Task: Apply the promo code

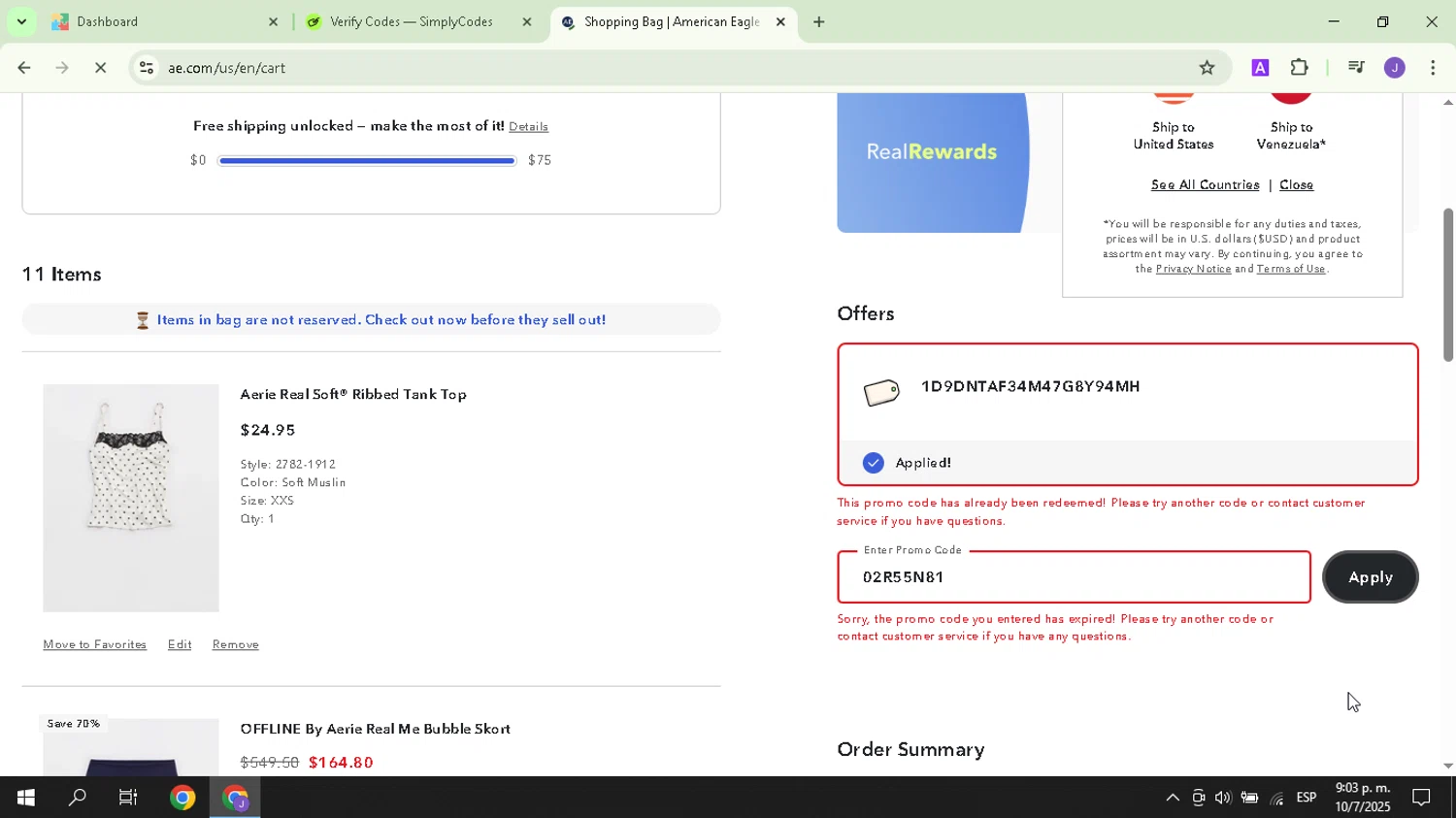Action: 1370,577
